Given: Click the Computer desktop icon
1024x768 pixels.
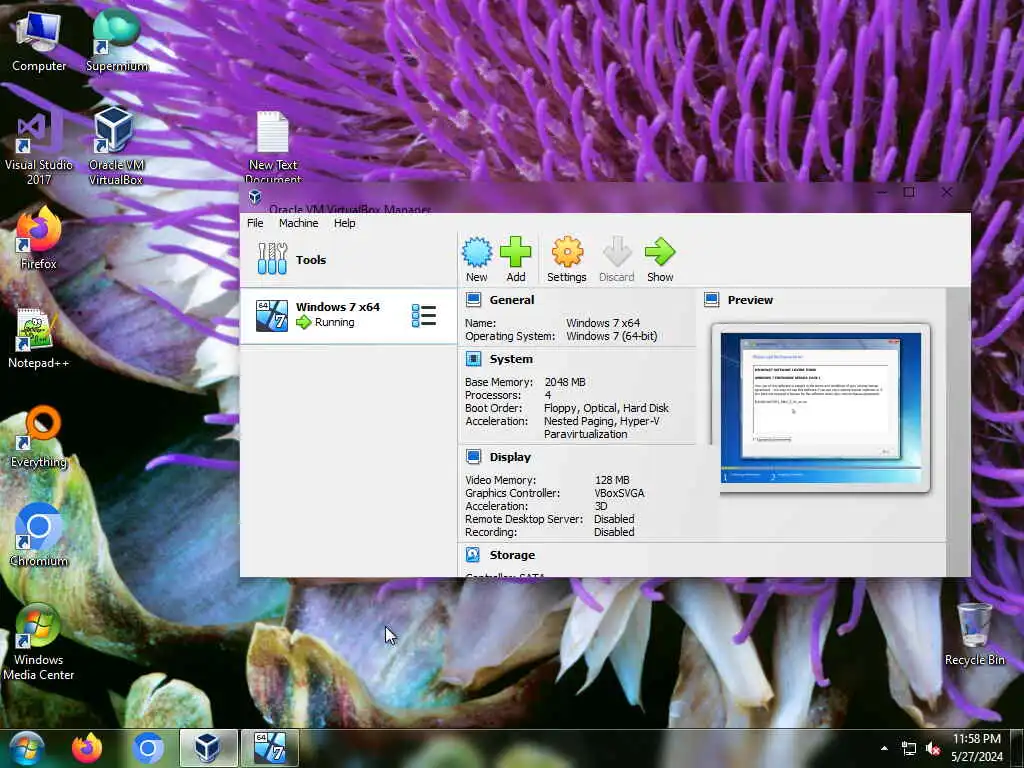Looking at the screenshot, I should pyautogui.click(x=39, y=40).
